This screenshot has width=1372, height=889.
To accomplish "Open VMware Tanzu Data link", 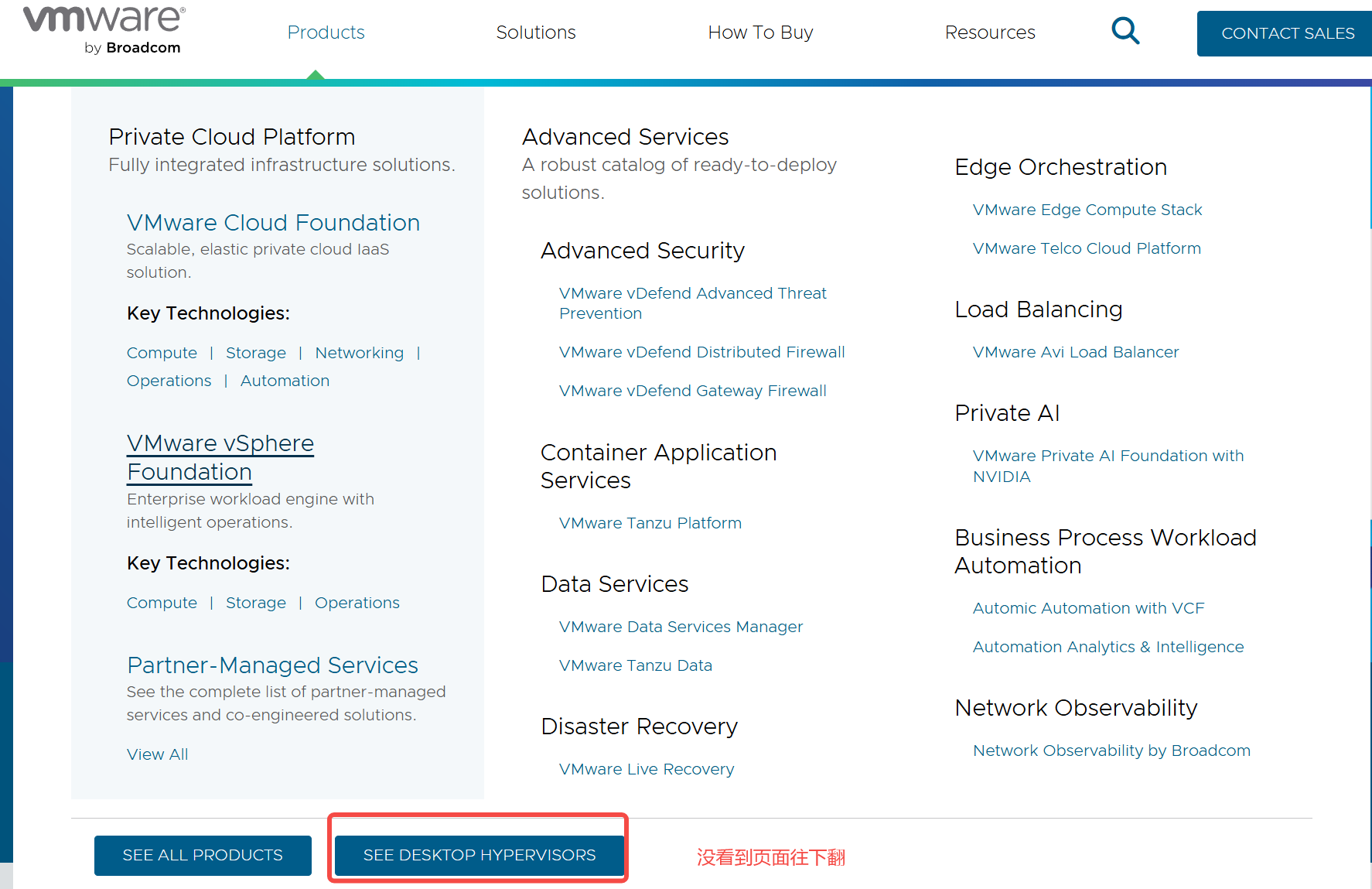I will pos(636,665).
